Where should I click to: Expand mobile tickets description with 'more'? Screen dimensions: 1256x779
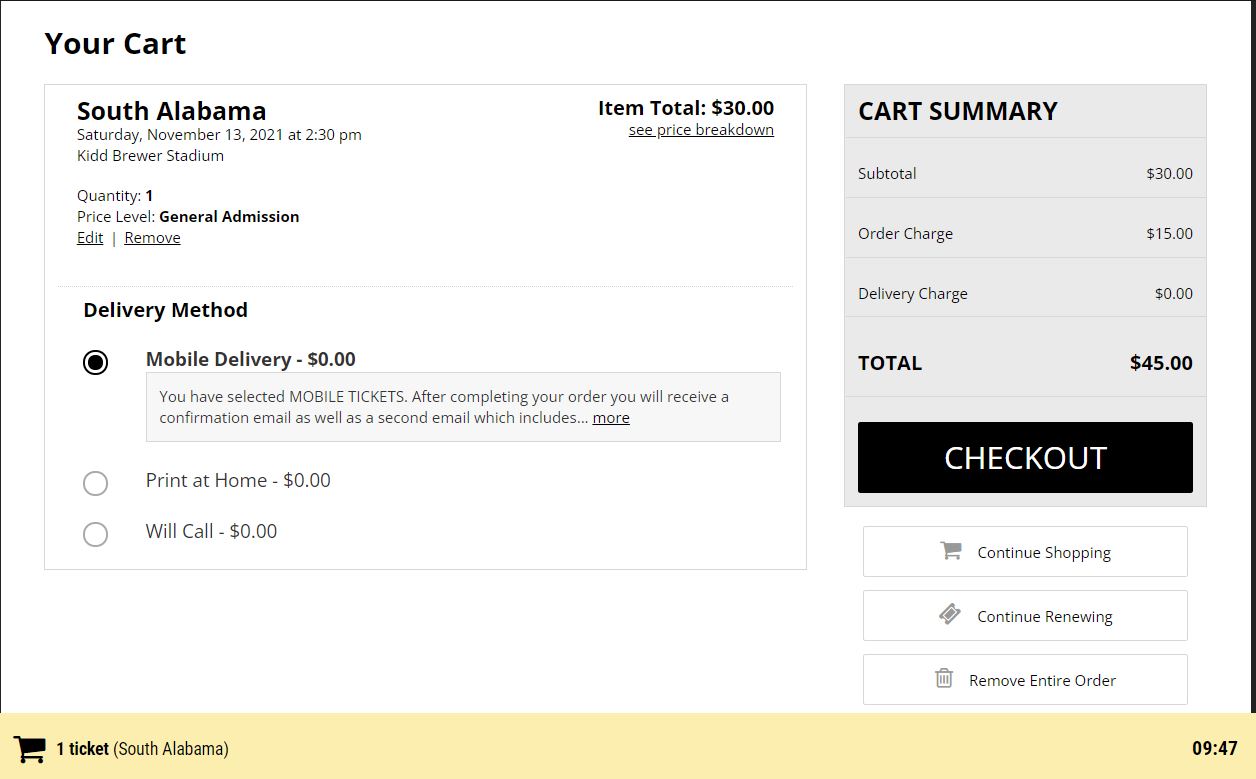pos(610,418)
